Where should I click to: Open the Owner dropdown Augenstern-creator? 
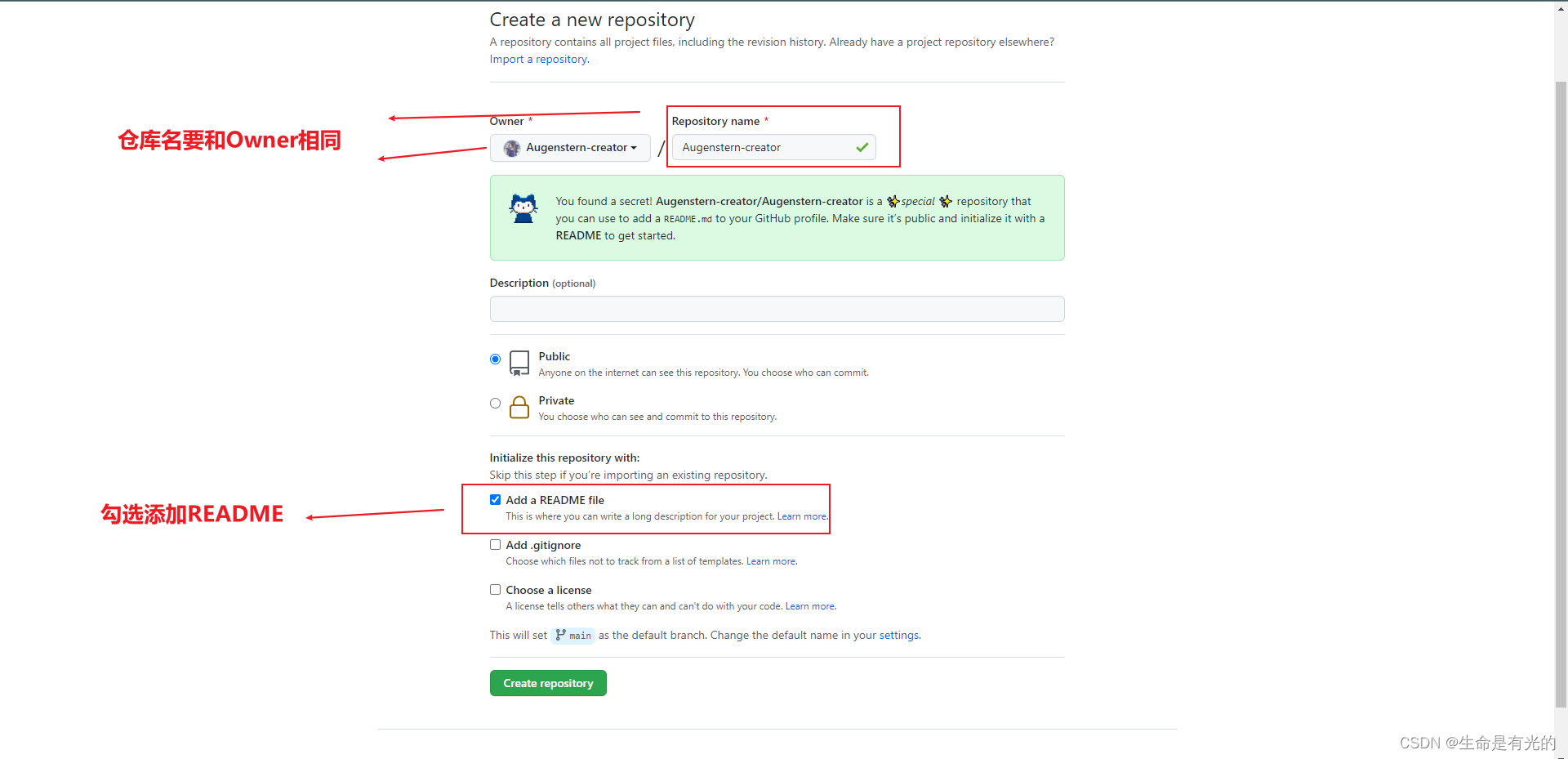tap(570, 148)
